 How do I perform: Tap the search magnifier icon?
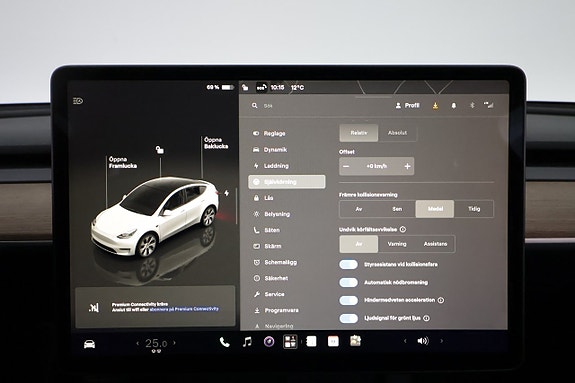tap(254, 105)
